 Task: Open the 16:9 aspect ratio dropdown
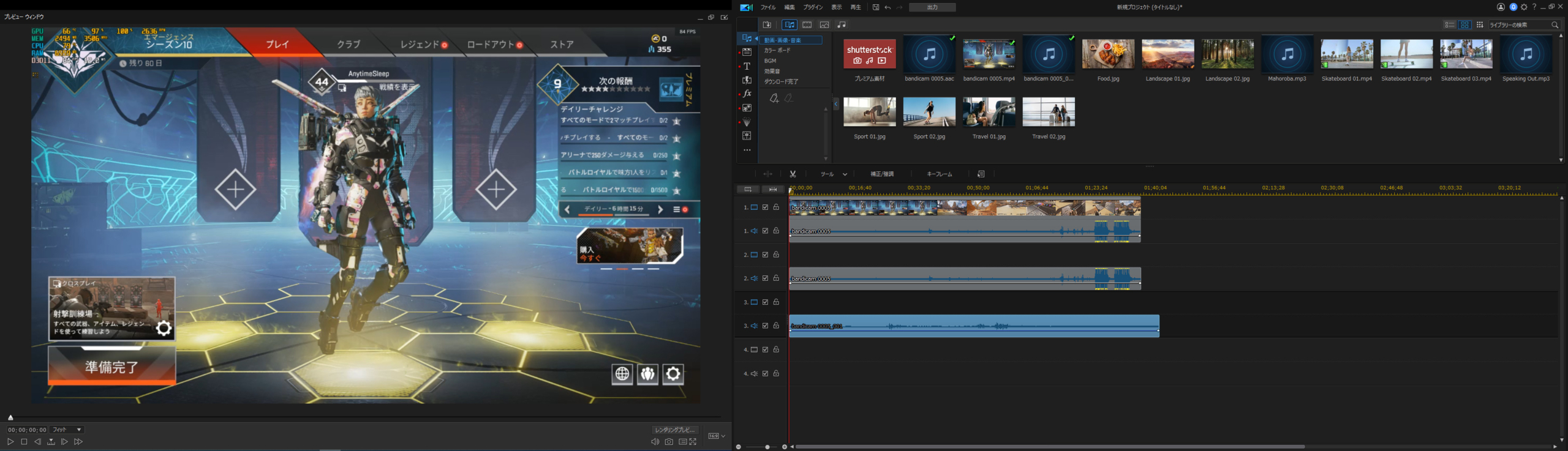tap(717, 436)
